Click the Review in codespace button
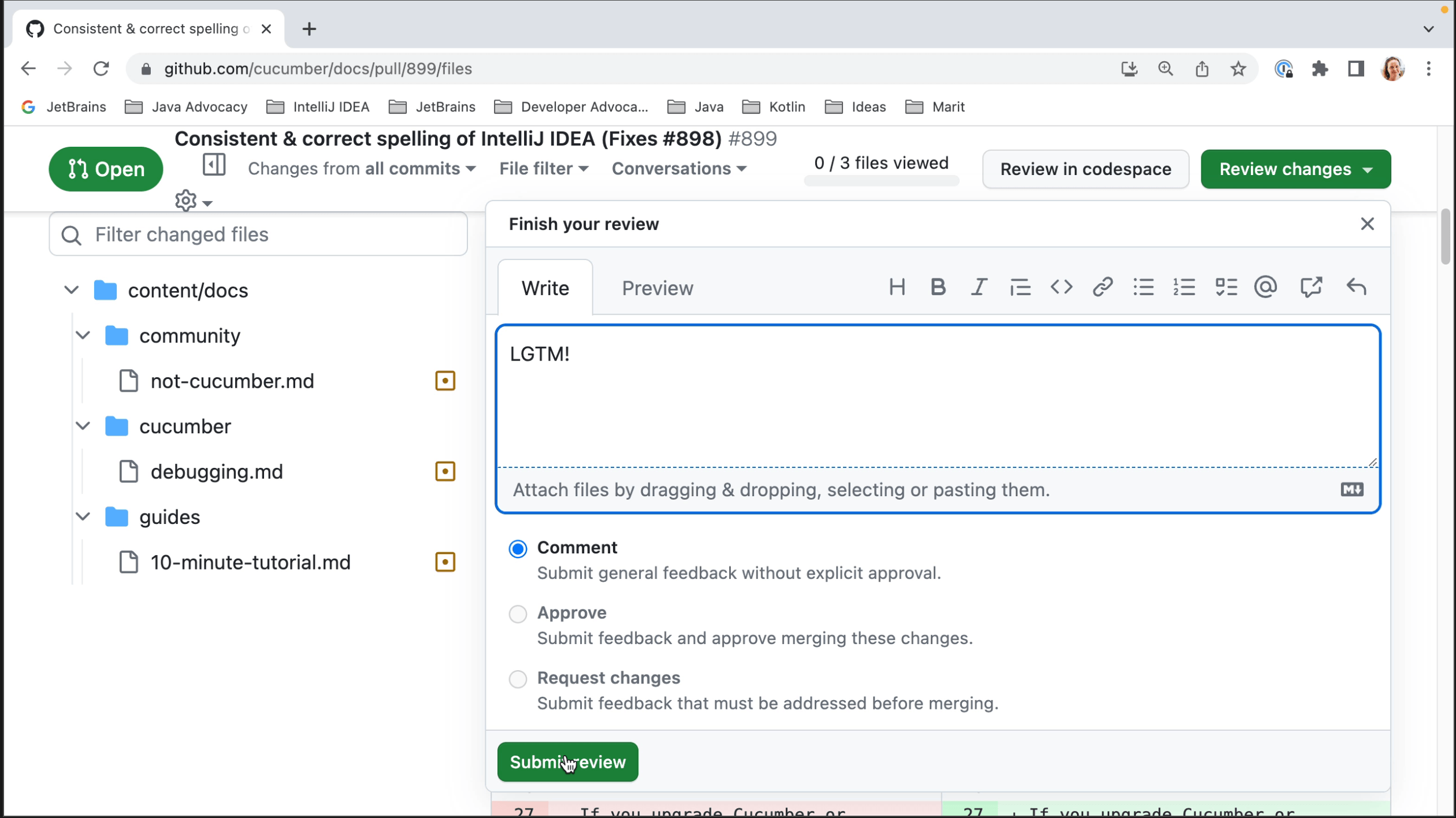The image size is (1456, 818). tap(1085, 169)
